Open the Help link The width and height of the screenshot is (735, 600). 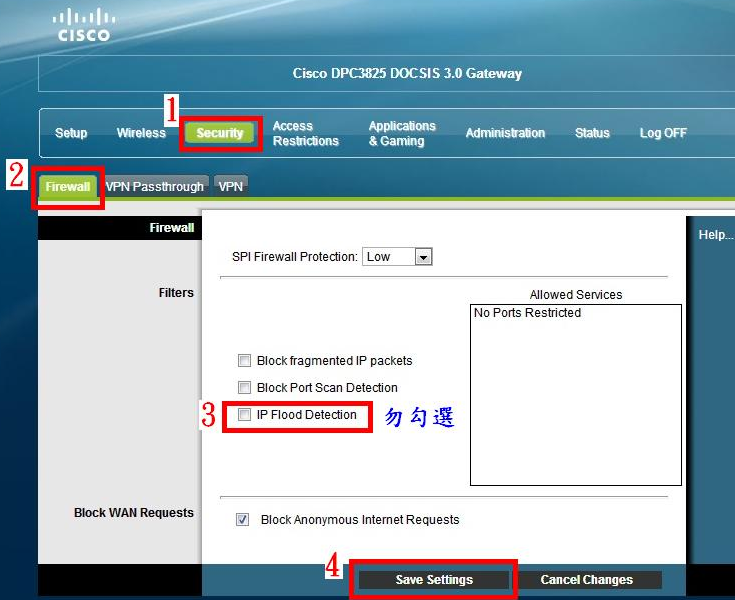pos(716,234)
